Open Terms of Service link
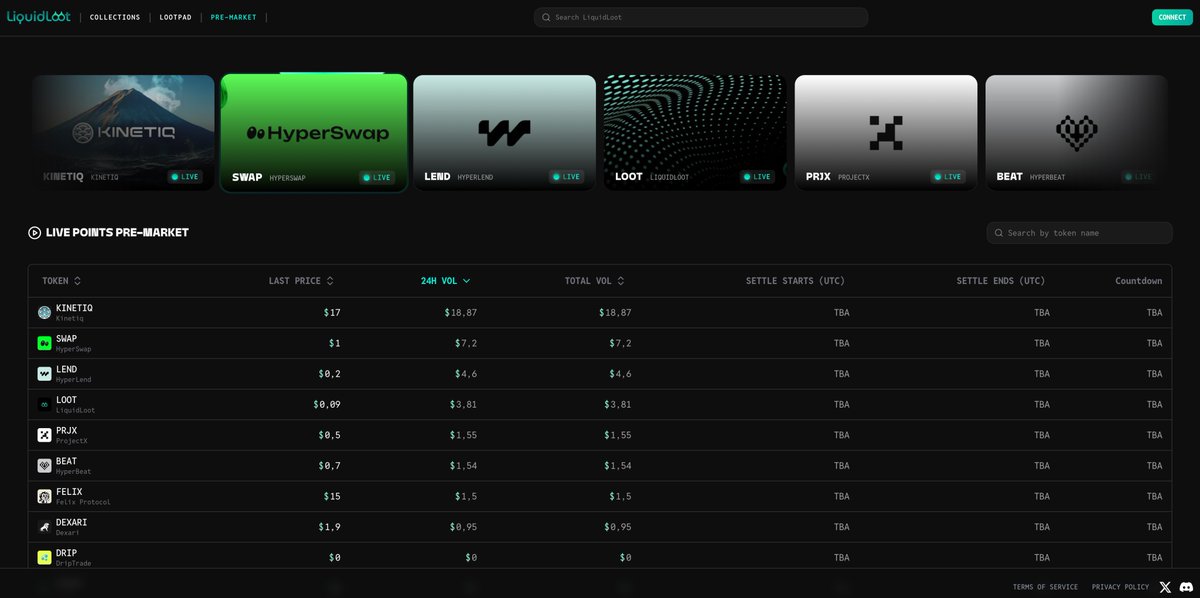Viewport: 1200px width, 598px height. click(1045, 587)
